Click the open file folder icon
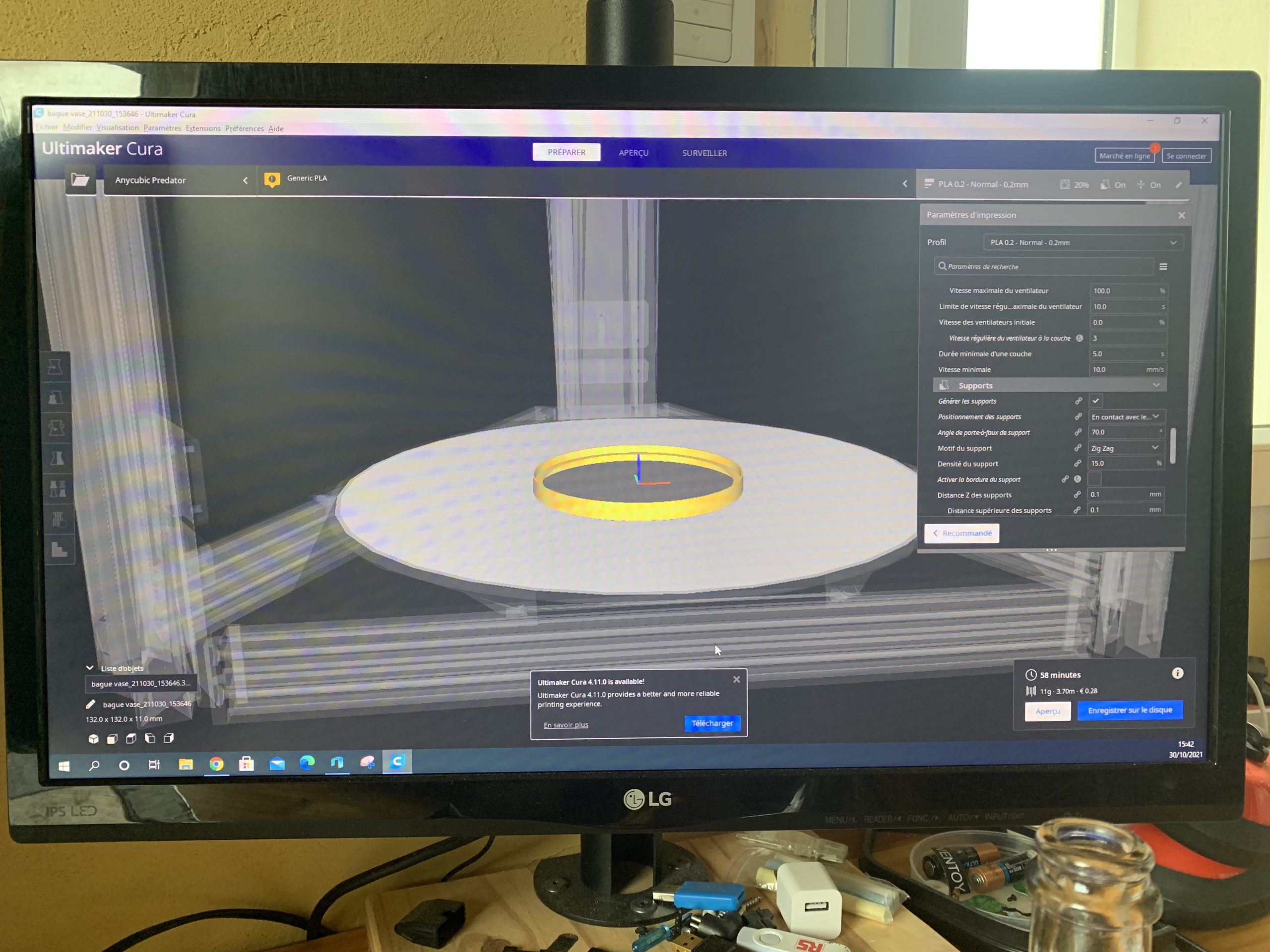The width and height of the screenshot is (1270, 952). 80,180
